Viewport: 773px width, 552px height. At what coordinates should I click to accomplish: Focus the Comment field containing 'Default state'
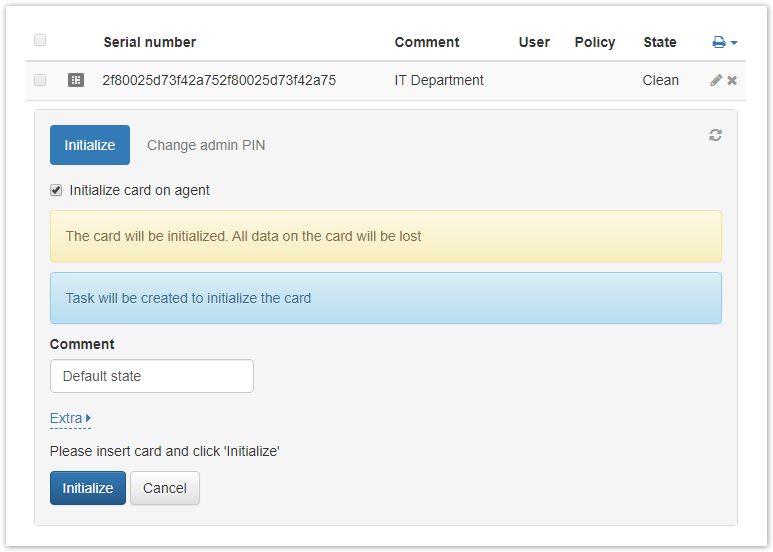tap(152, 376)
